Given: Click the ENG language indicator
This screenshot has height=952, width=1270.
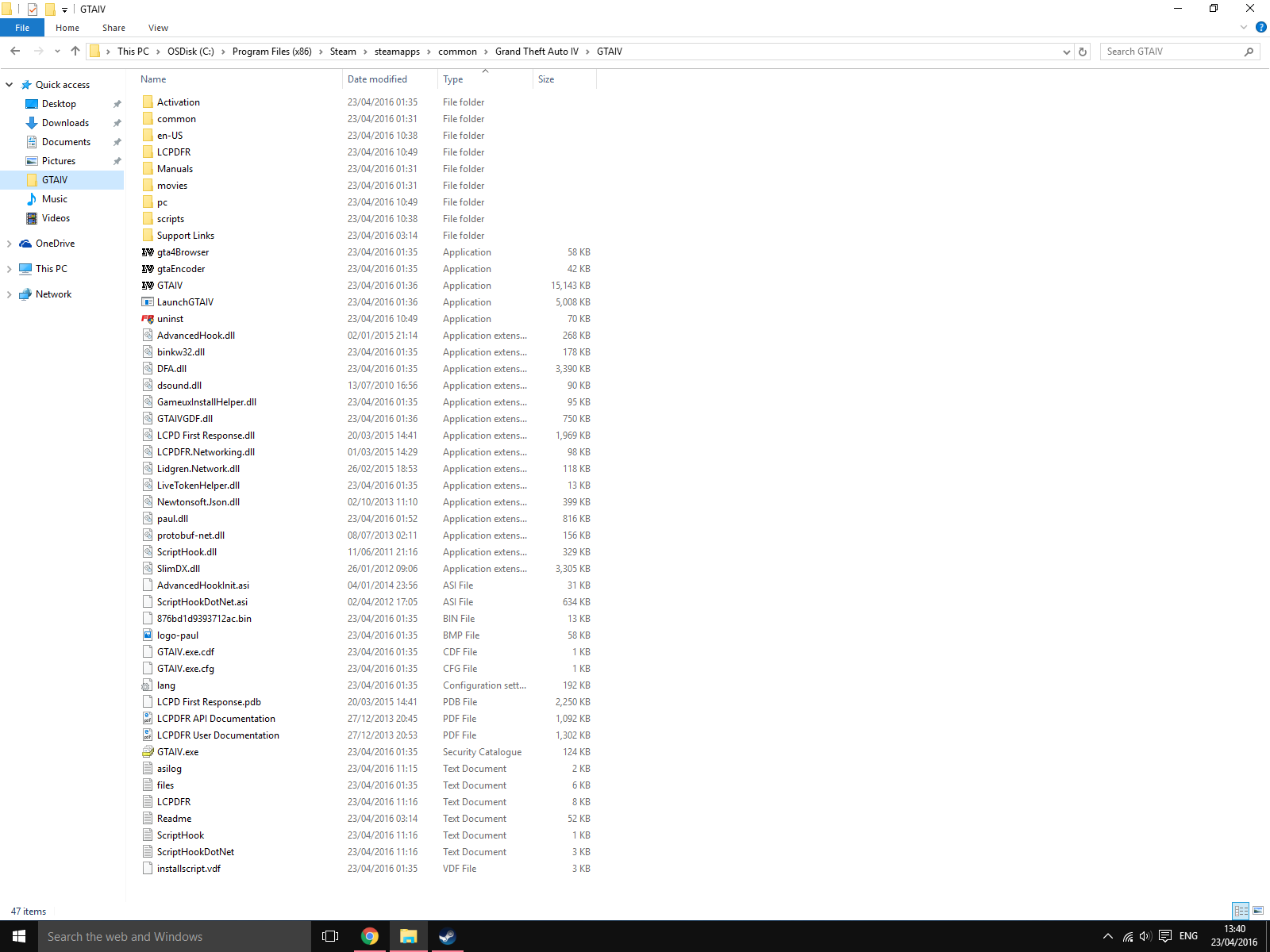Looking at the screenshot, I should 1188,936.
